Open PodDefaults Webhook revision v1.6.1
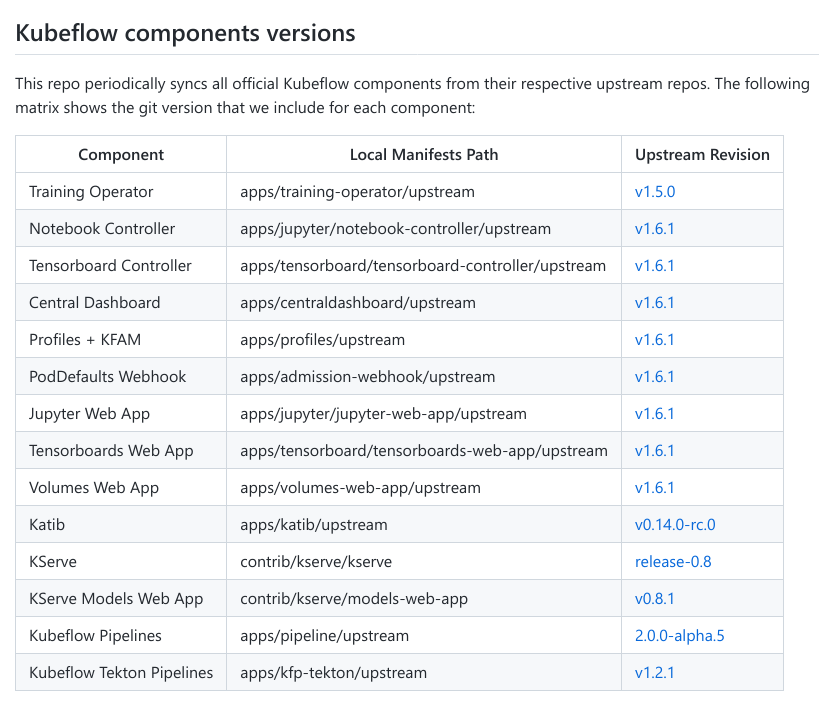 tap(654, 376)
